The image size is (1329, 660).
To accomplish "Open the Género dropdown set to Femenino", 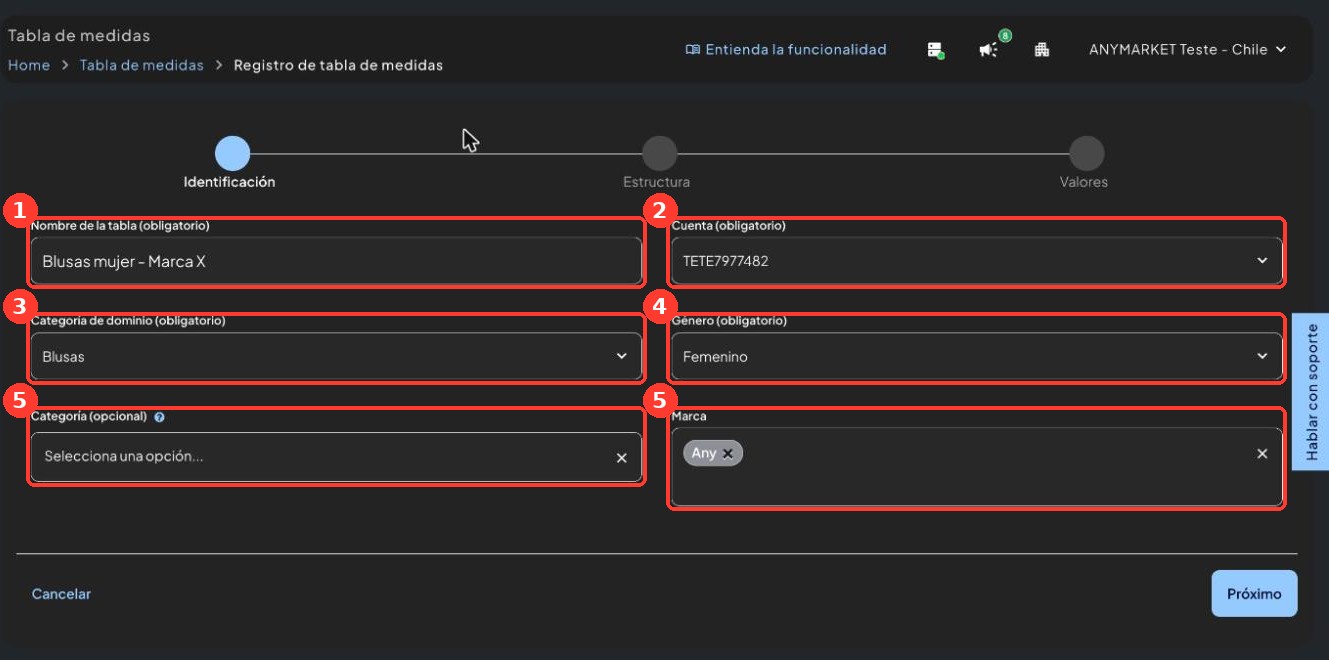I will point(976,356).
